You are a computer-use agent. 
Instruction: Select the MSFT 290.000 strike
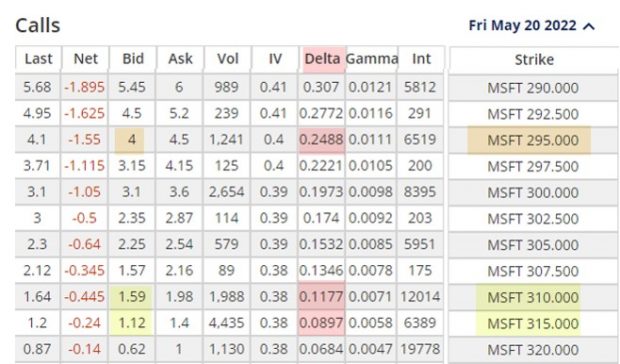click(x=533, y=88)
